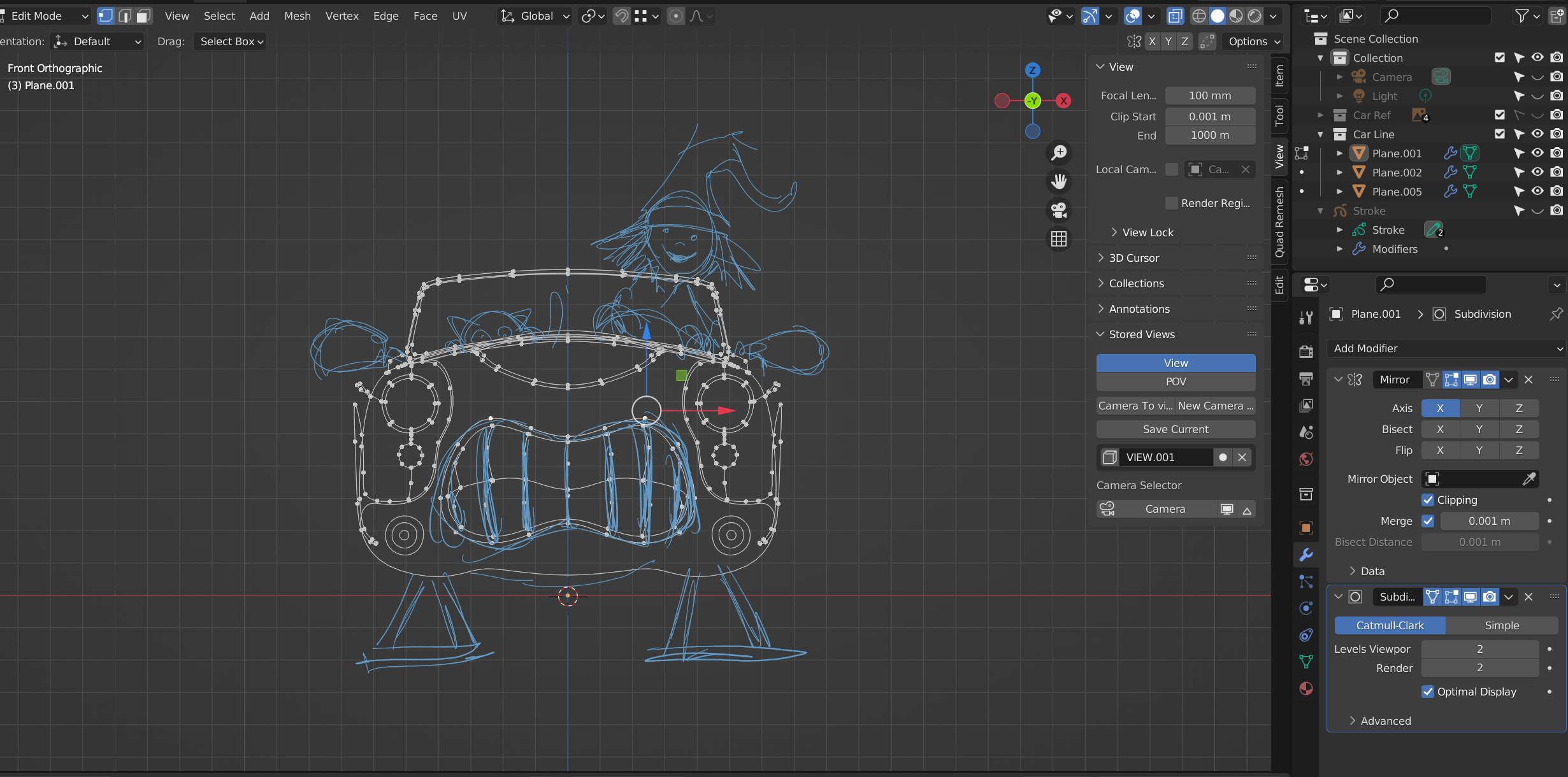
Task: Toggle camera view gizmo icon
Action: click(x=1059, y=210)
